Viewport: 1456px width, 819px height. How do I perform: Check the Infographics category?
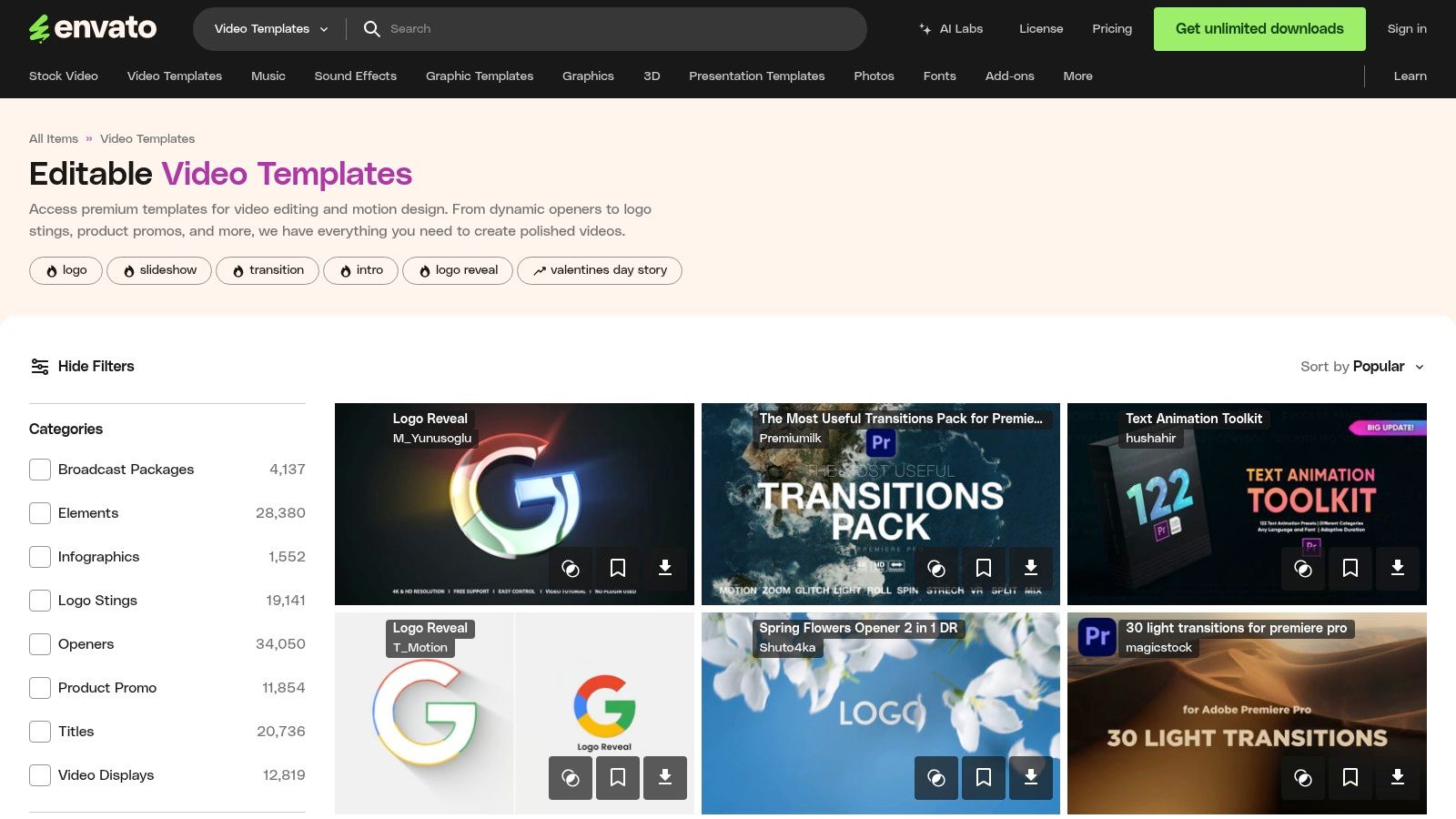click(x=40, y=557)
